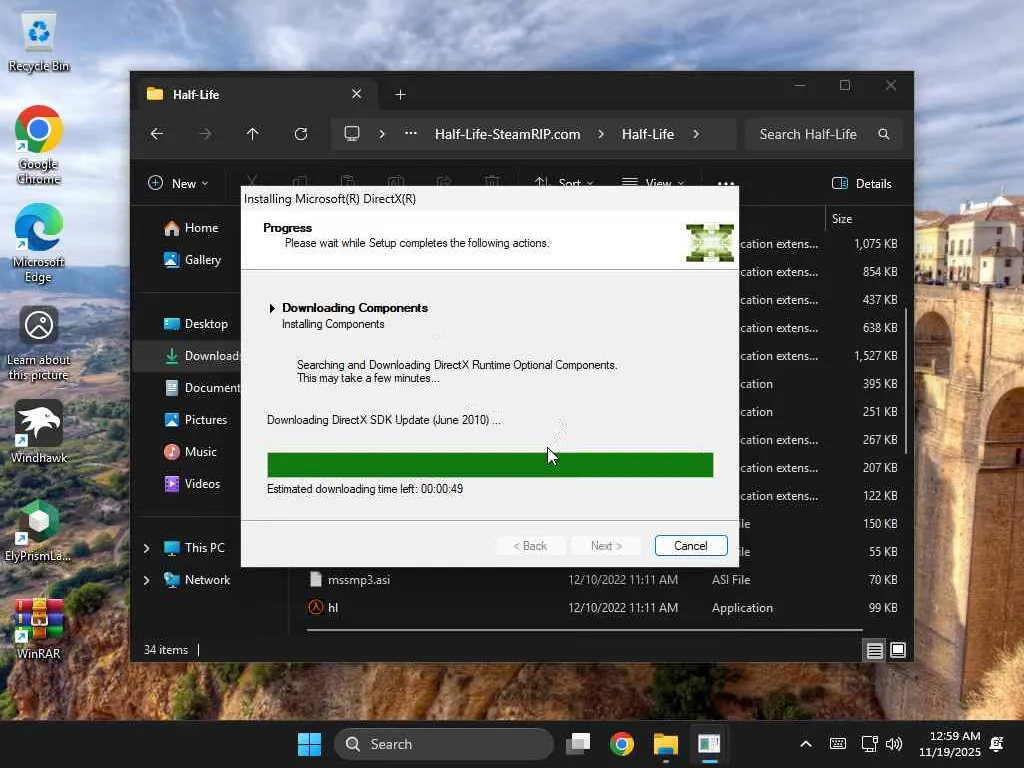This screenshot has height=768, width=1024.
Task: Open Gallery in navigation pane
Action: pos(193,260)
